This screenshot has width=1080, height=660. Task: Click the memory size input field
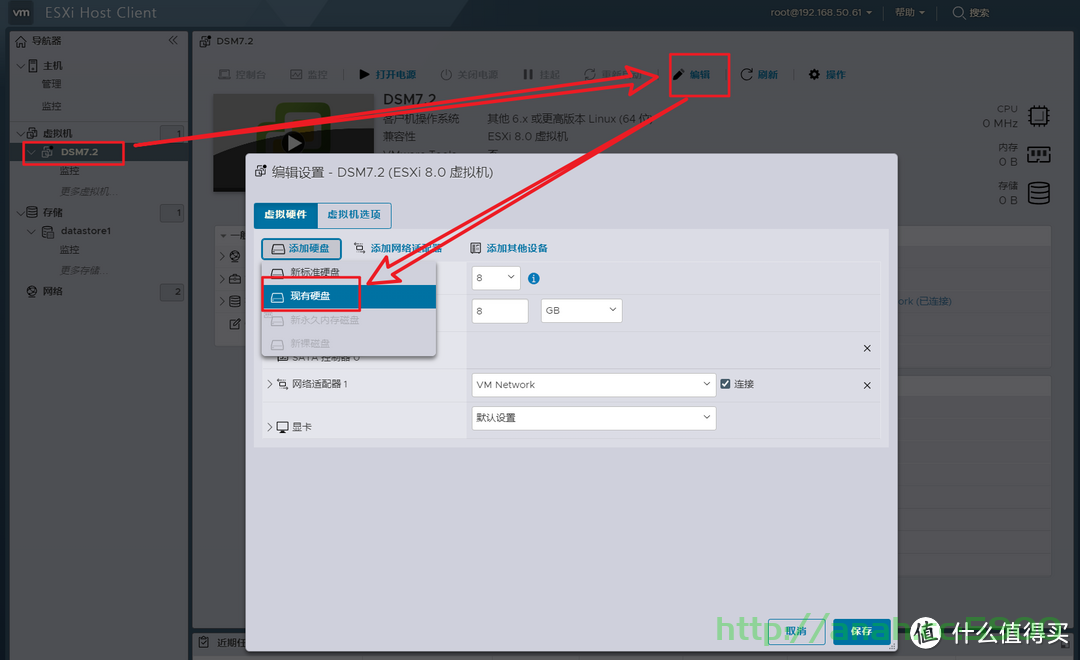(500, 311)
